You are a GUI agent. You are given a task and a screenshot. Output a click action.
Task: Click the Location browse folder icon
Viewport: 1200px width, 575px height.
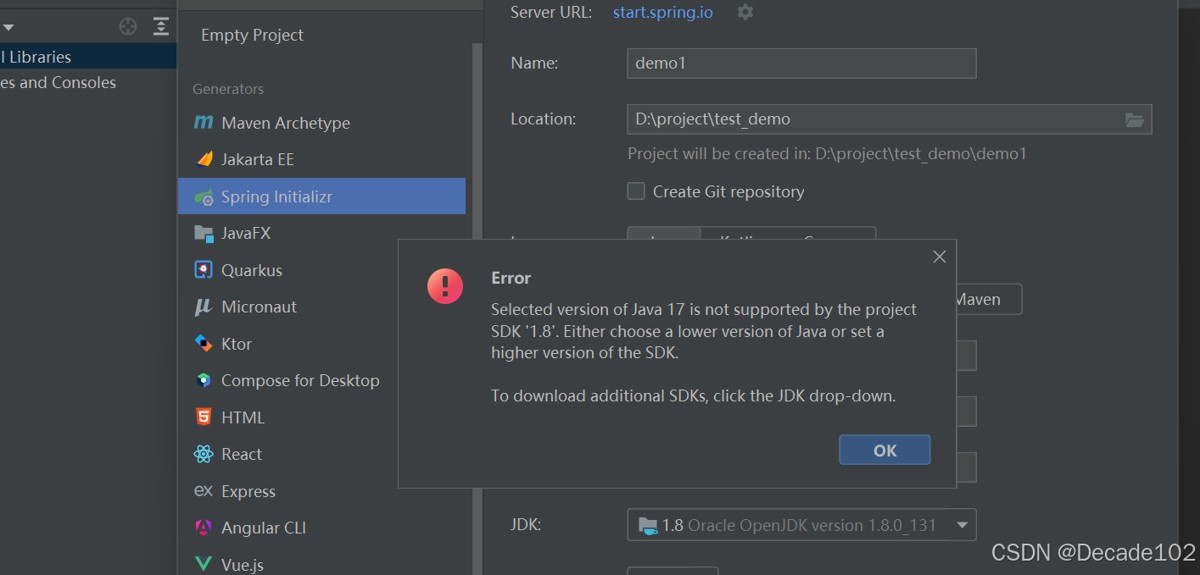click(x=1134, y=120)
